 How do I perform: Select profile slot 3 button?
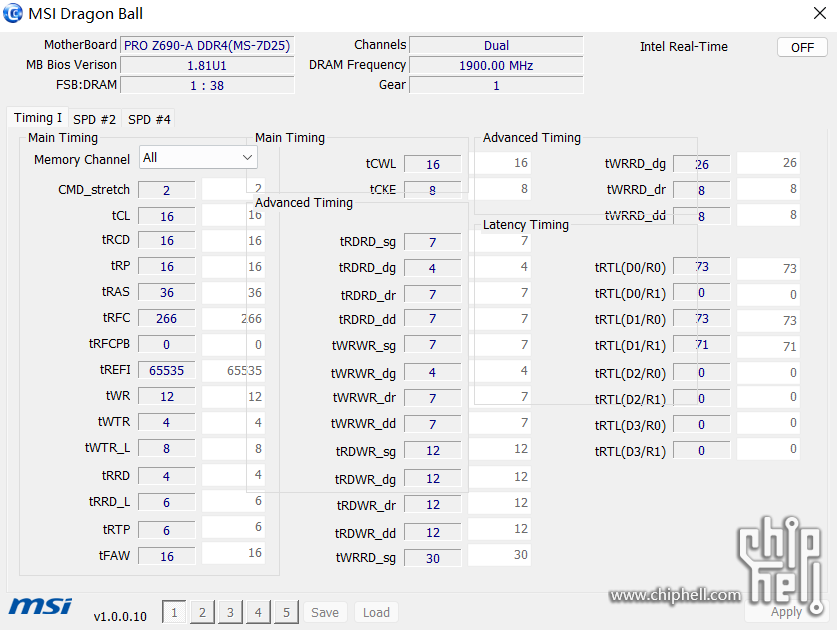click(x=230, y=612)
